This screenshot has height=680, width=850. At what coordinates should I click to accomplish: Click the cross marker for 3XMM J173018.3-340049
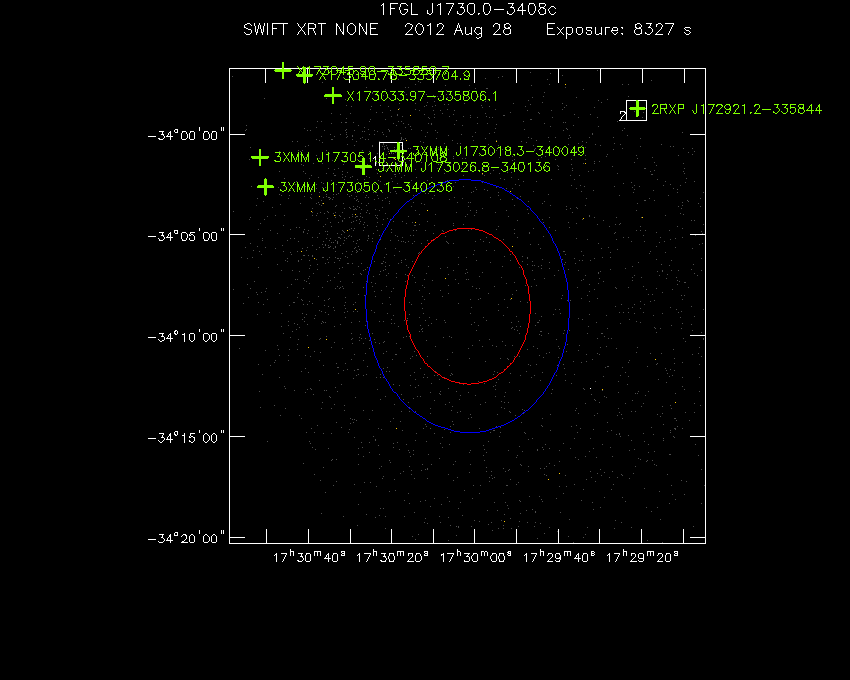[398, 150]
